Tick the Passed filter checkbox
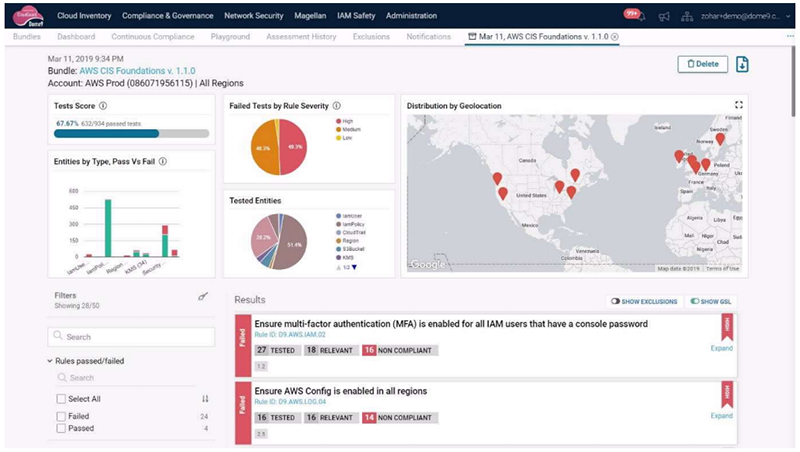800x452 pixels. point(61,429)
